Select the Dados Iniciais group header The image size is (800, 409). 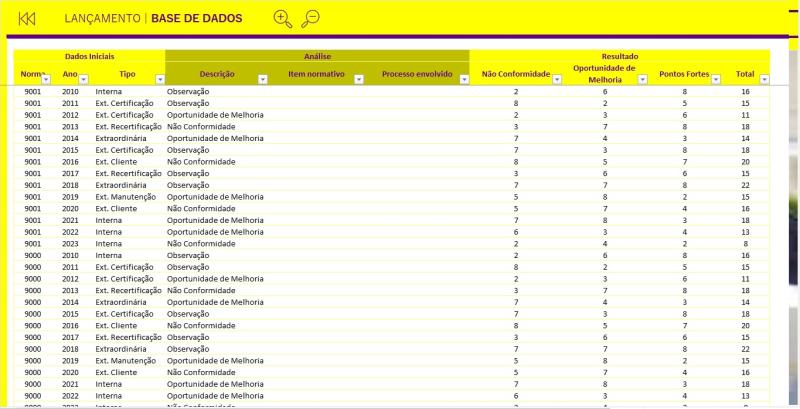[89, 56]
